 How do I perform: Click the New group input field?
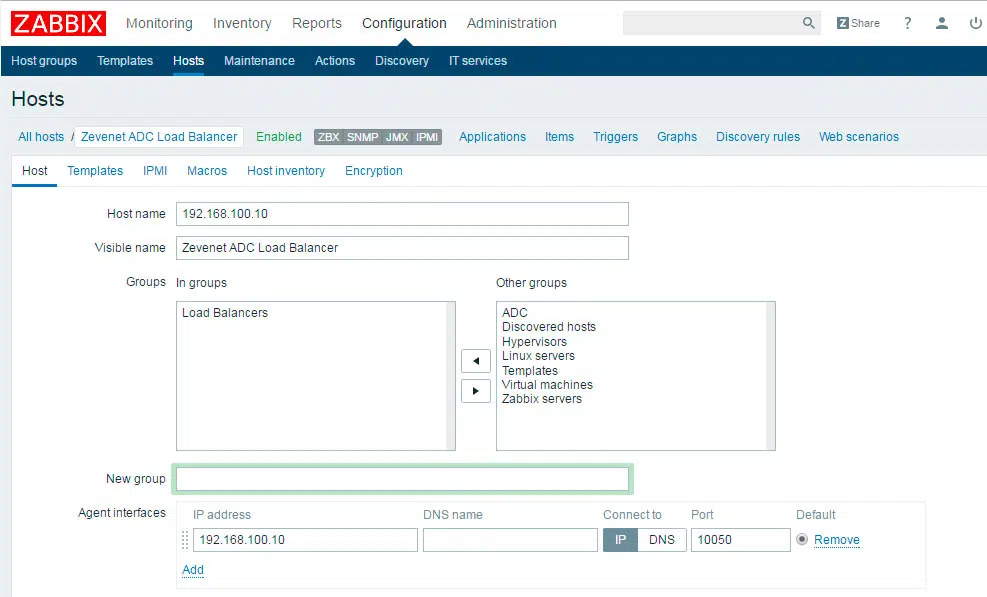[x=402, y=479]
